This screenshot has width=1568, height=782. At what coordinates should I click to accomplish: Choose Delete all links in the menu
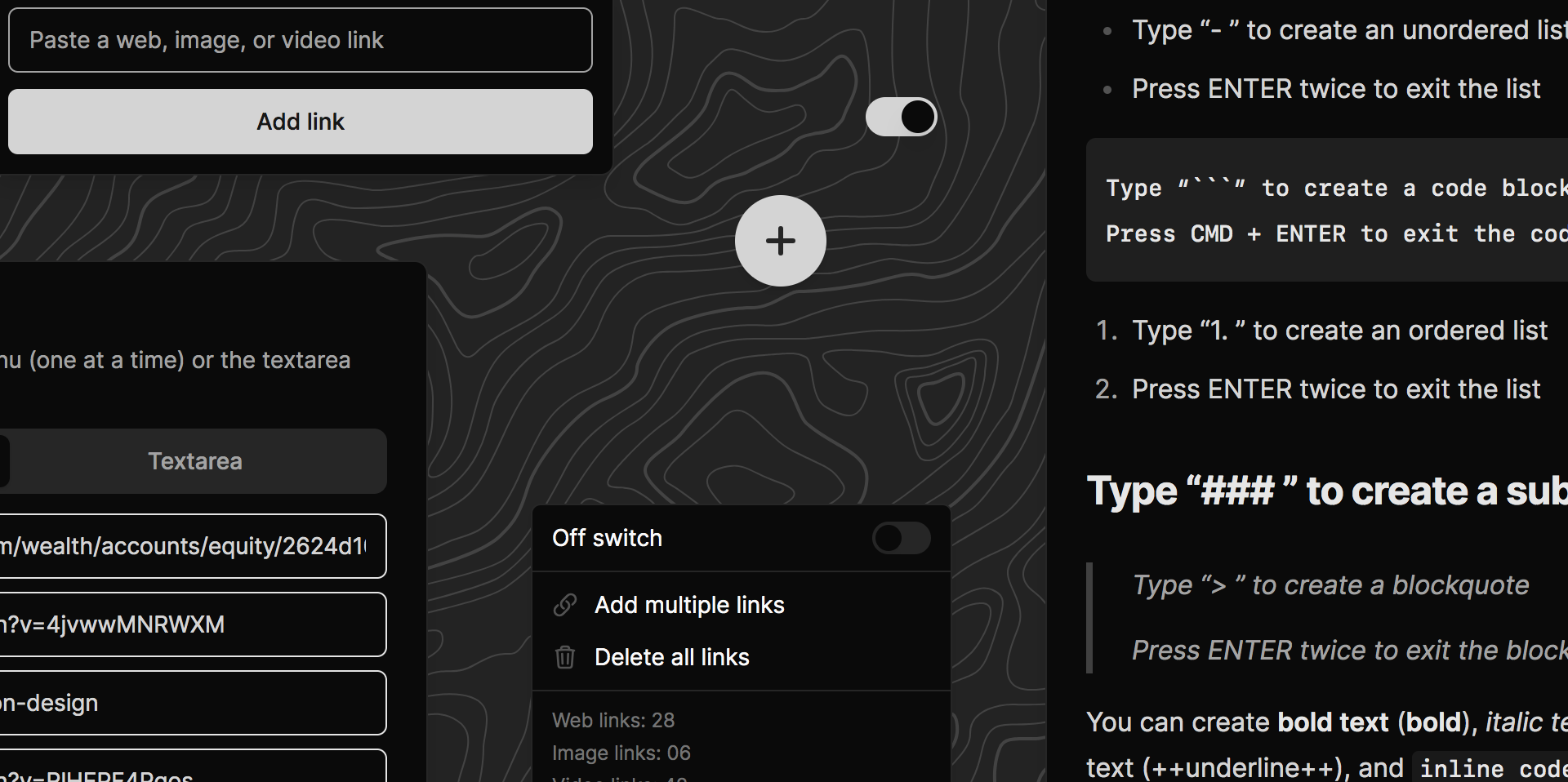[672, 657]
